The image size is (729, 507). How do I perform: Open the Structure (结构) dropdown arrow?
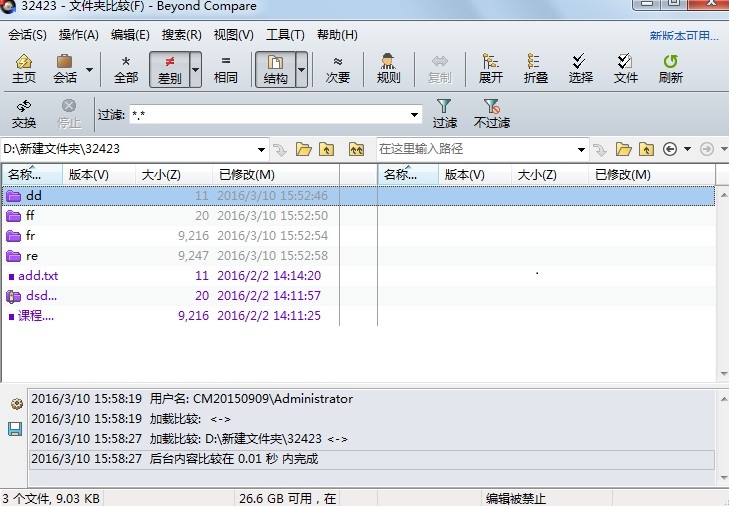(301, 70)
